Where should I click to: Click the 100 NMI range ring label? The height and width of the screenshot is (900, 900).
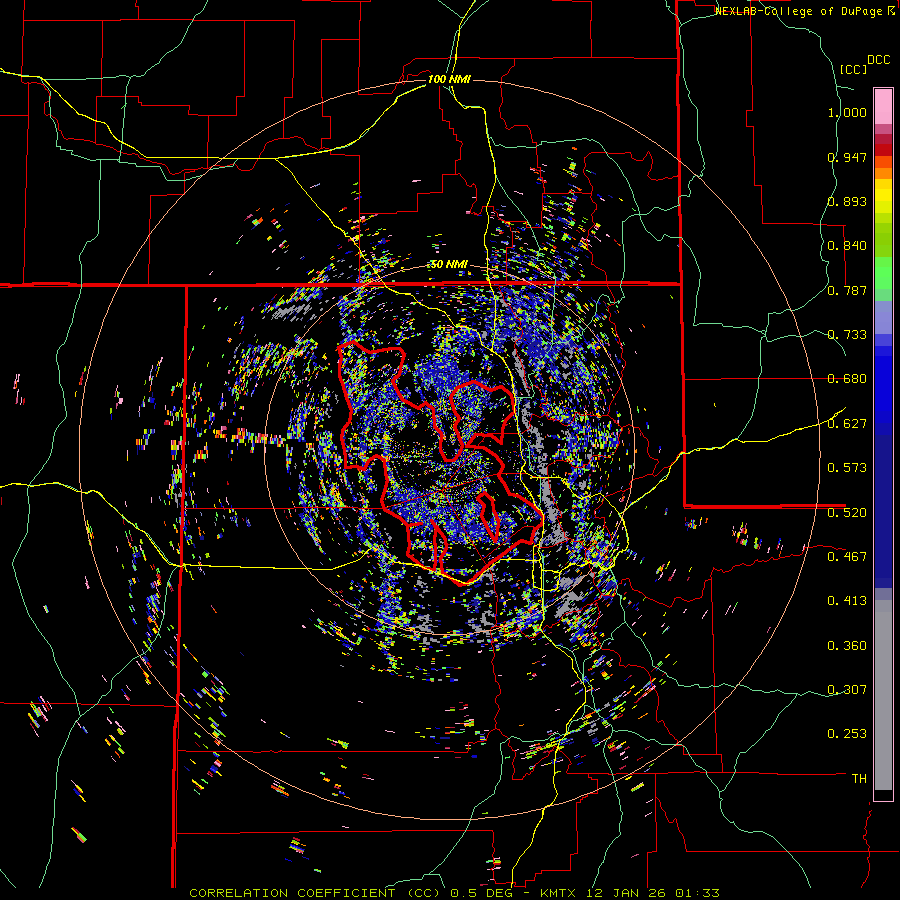(449, 79)
